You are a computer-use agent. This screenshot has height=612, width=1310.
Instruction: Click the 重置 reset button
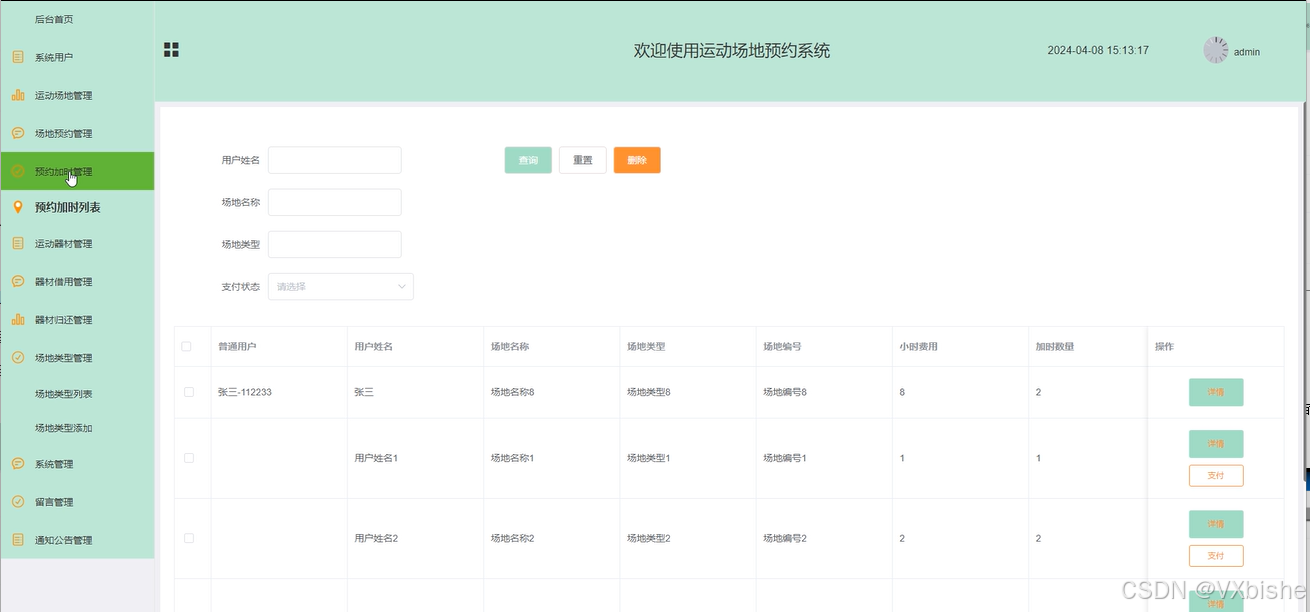tap(583, 160)
